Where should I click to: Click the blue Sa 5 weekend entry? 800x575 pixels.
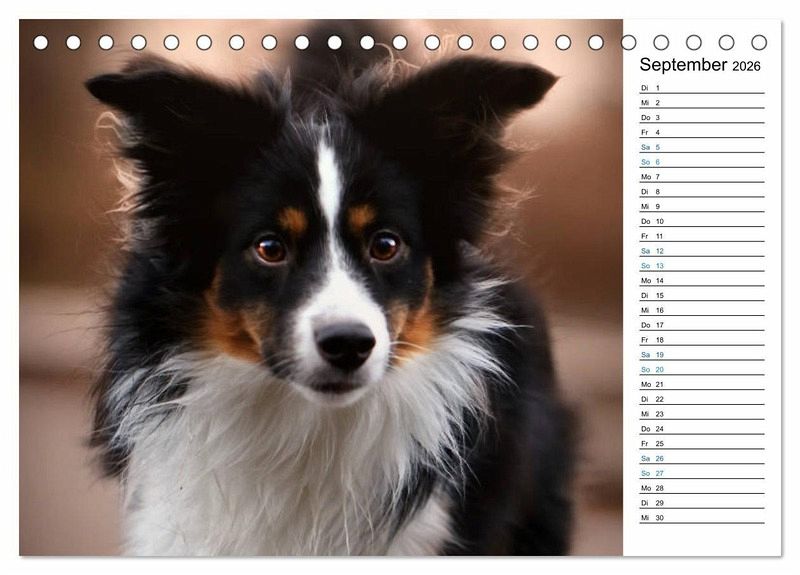[x=701, y=147]
